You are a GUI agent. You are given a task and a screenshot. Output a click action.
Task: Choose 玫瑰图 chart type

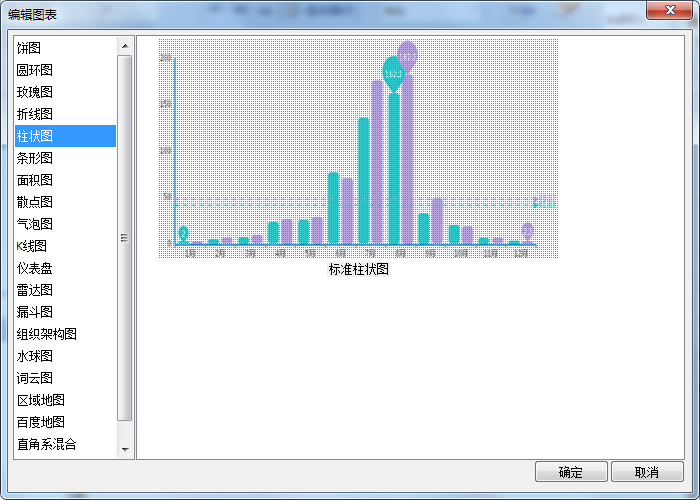[36, 92]
